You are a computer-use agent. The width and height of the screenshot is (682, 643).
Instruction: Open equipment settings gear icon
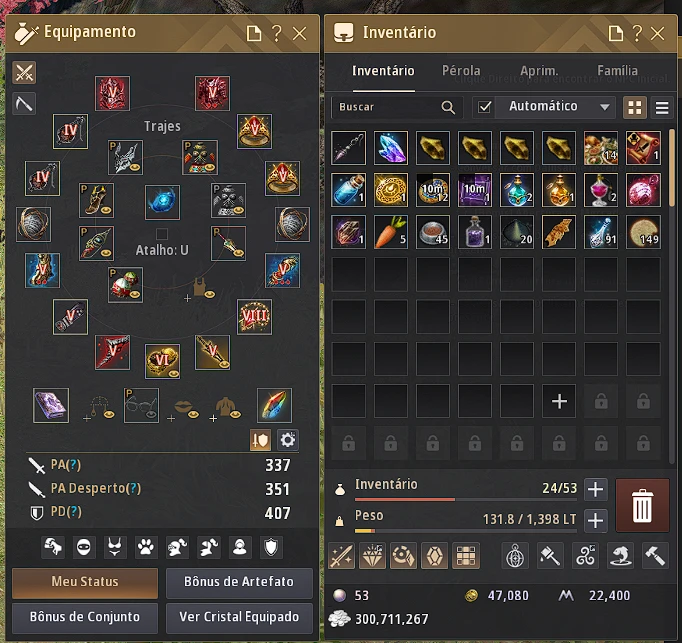point(288,440)
